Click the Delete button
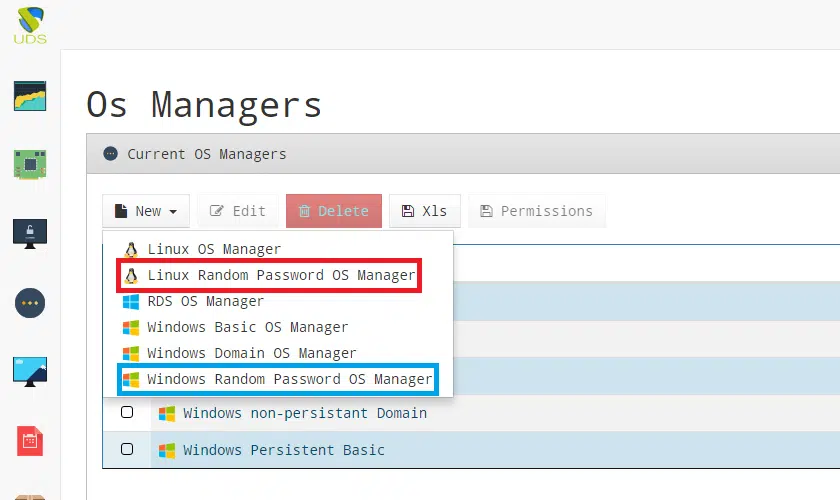This screenshot has height=500, width=840. [334, 211]
